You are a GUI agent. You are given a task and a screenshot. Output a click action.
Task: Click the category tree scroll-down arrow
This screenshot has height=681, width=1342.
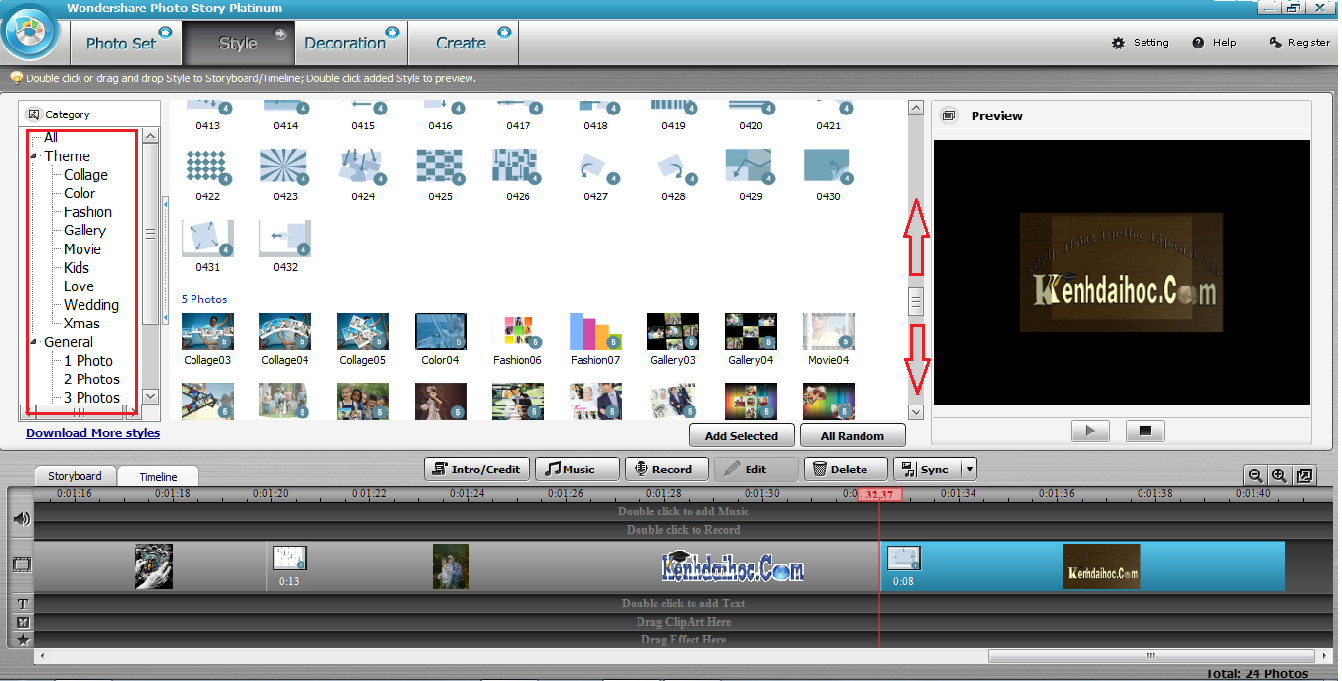tap(150, 397)
